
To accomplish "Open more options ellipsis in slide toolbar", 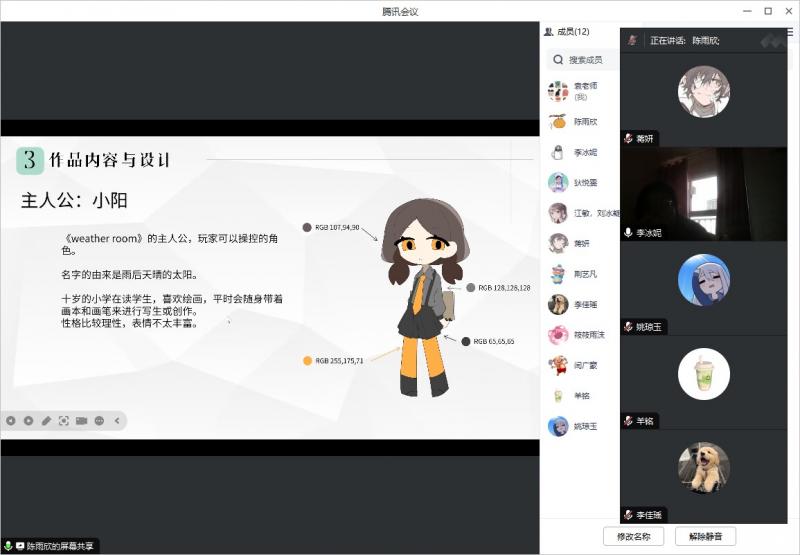I will pos(100,421).
